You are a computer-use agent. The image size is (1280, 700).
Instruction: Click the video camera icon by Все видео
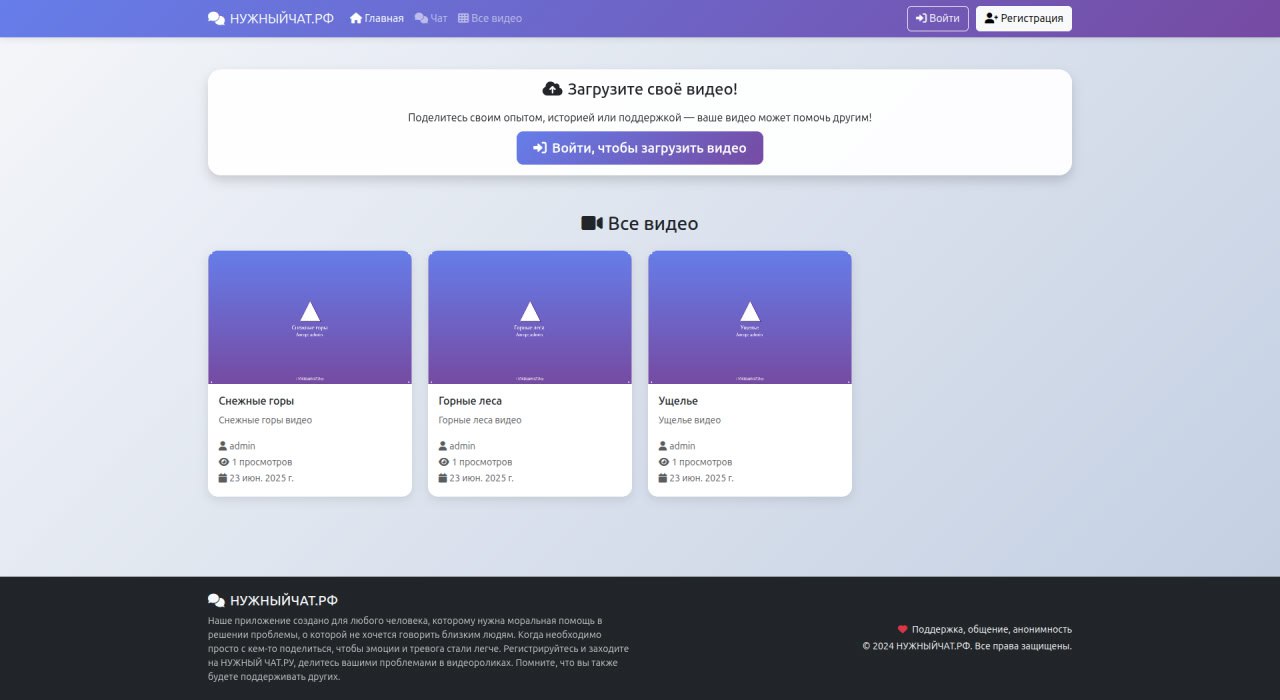point(592,223)
